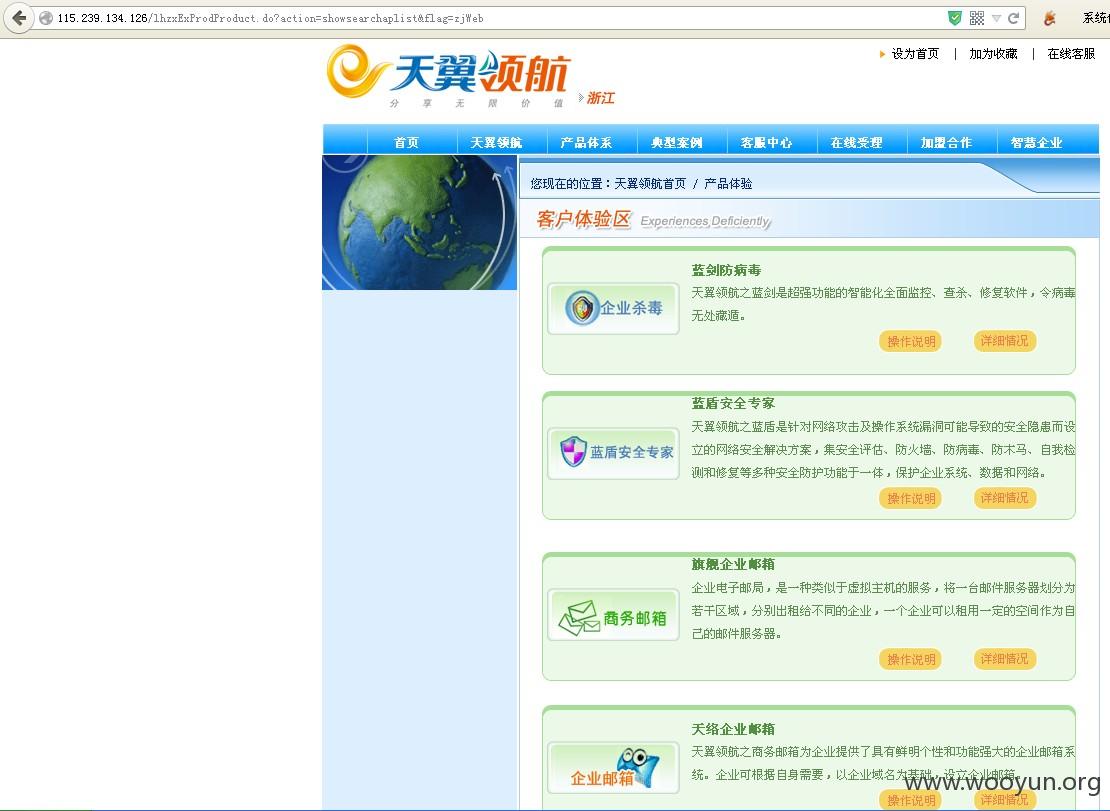Expand the address bar history dropdown arrow
1110x811 pixels.
click(996, 18)
